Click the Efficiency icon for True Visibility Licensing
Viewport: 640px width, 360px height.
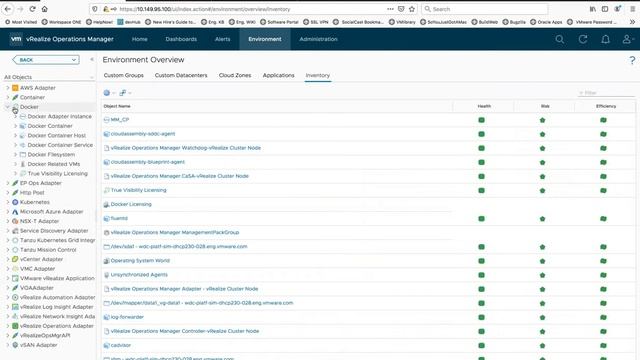click(x=603, y=191)
